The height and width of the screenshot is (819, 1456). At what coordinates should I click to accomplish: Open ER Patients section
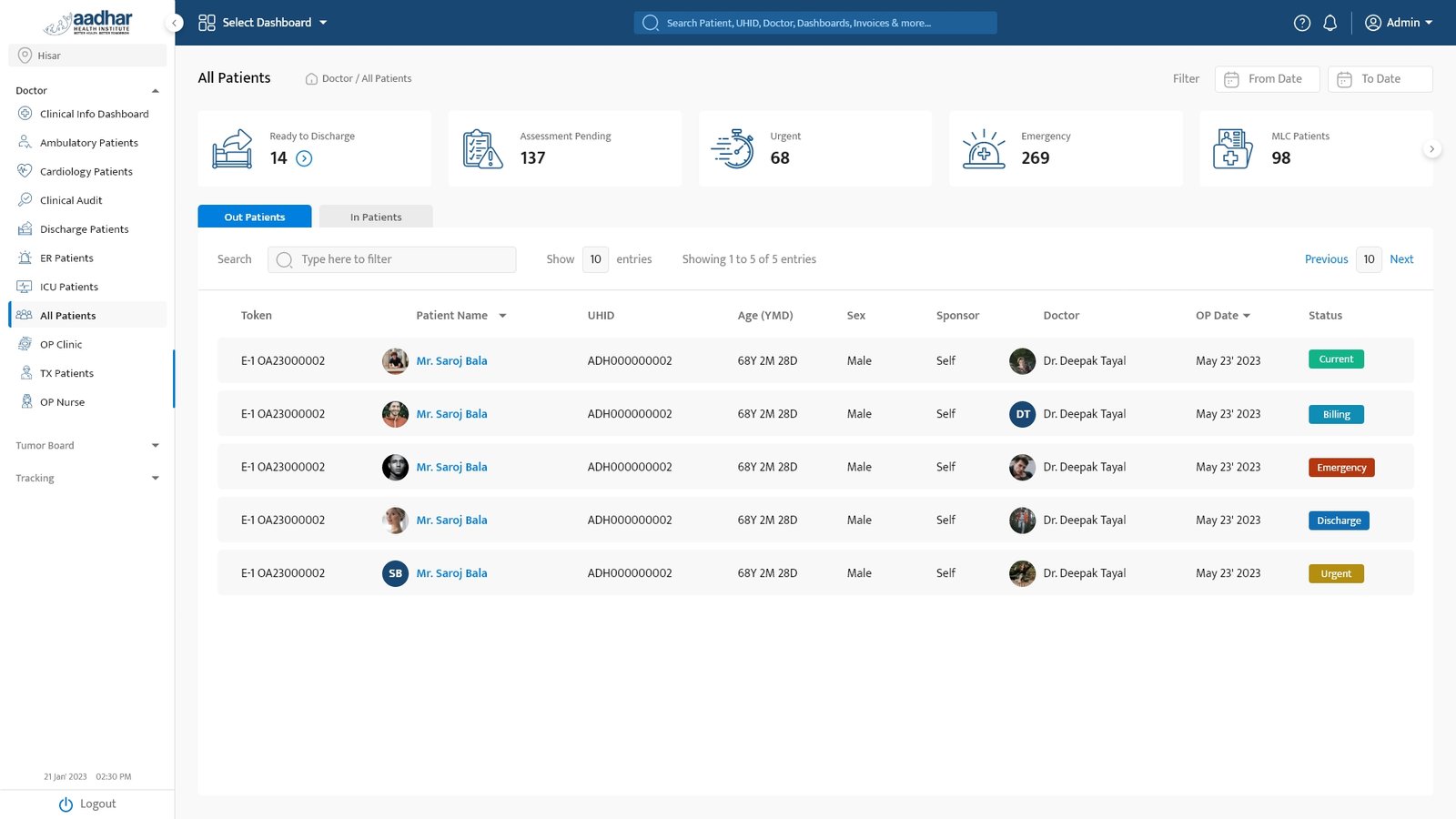[x=66, y=258]
